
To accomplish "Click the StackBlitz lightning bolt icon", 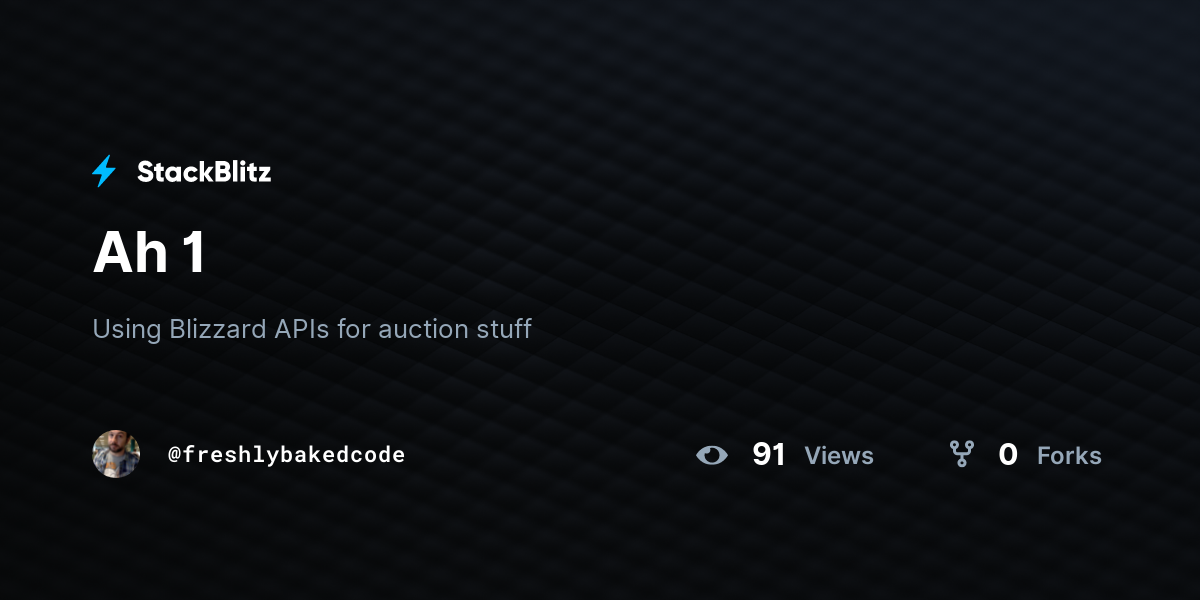I will coord(104,172).
